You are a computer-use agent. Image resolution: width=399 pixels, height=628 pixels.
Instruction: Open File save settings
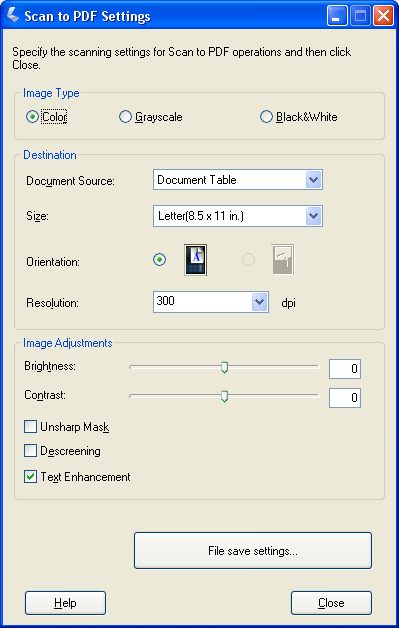[253, 551]
